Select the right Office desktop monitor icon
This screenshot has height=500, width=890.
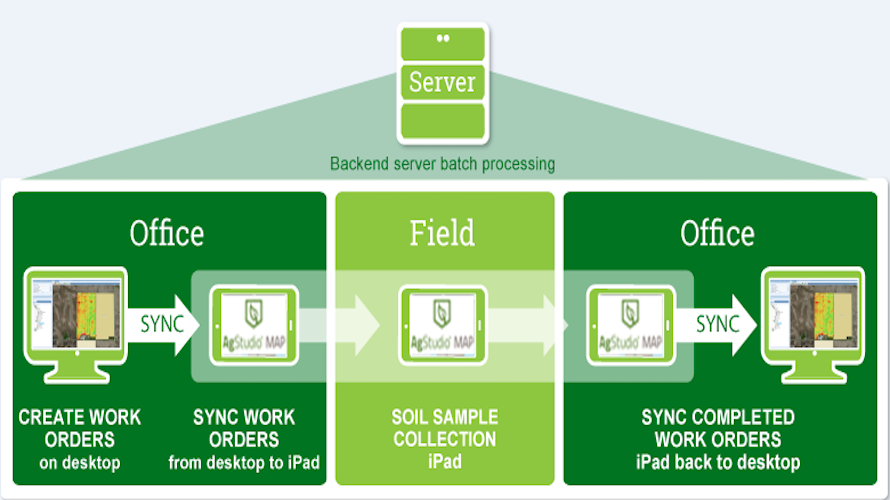tap(813, 325)
